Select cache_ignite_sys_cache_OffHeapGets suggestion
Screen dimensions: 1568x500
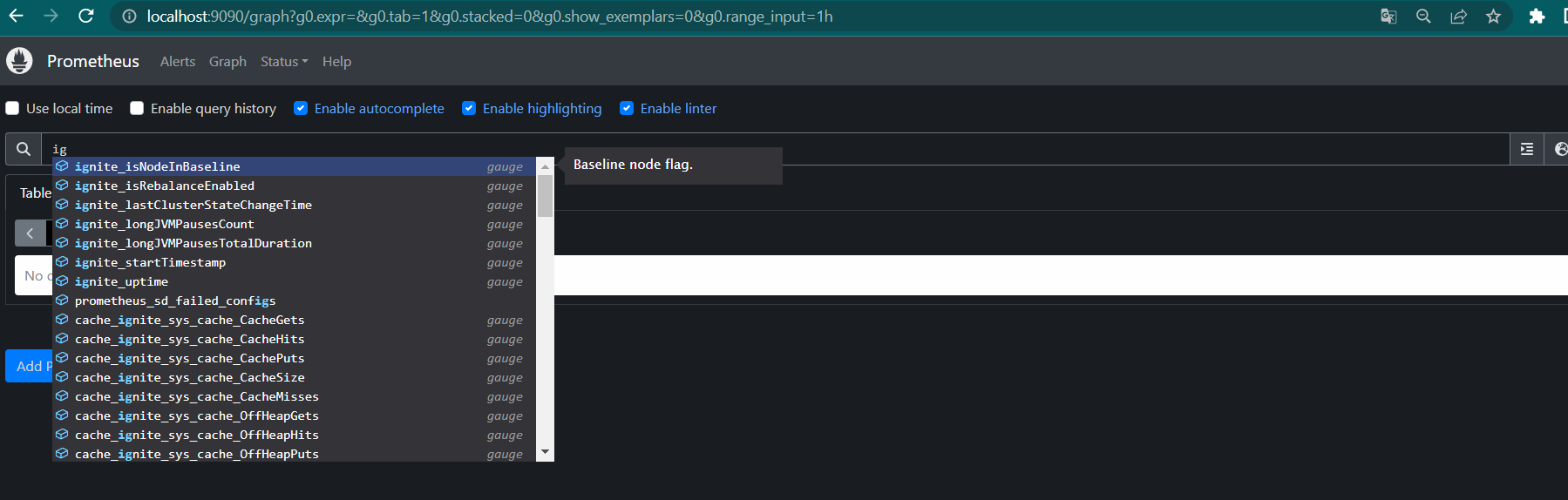coord(295,416)
